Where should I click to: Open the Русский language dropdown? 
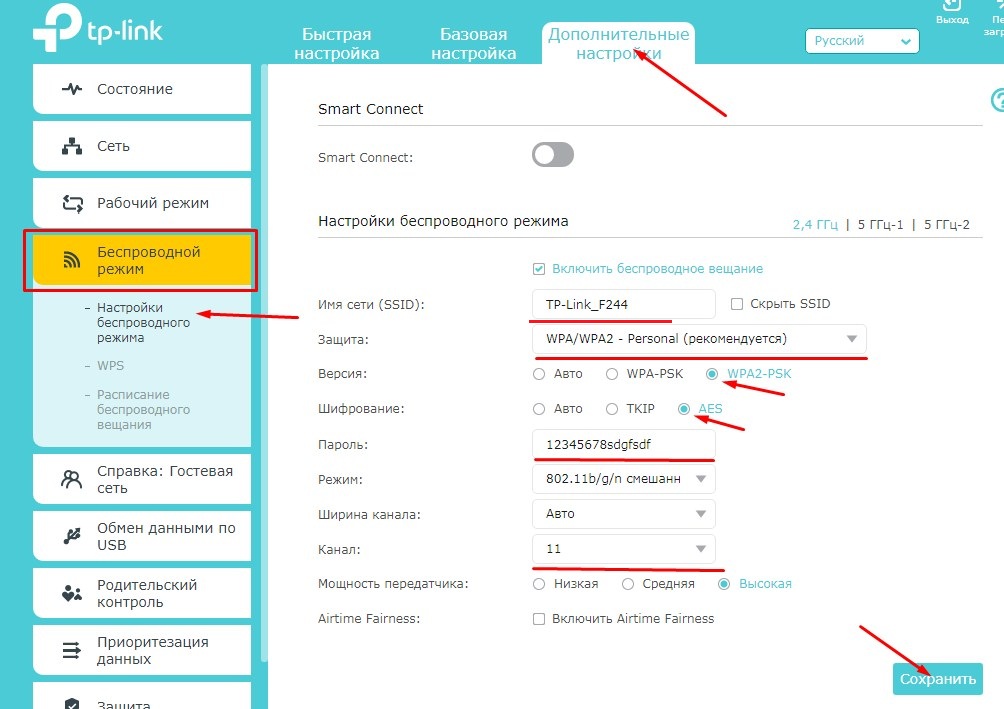point(862,41)
